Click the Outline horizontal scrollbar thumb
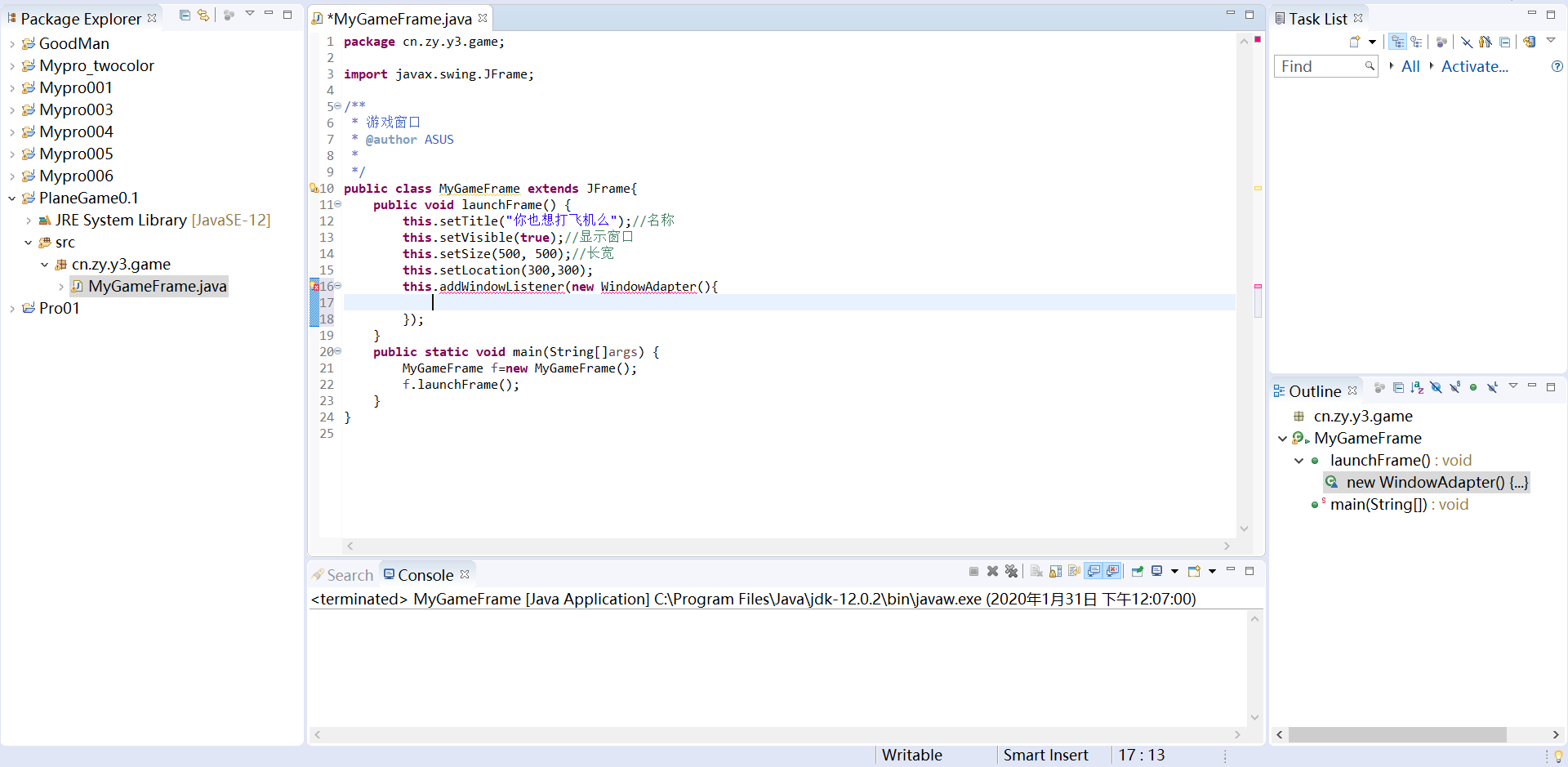This screenshot has width=1568, height=767. click(1397, 734)
